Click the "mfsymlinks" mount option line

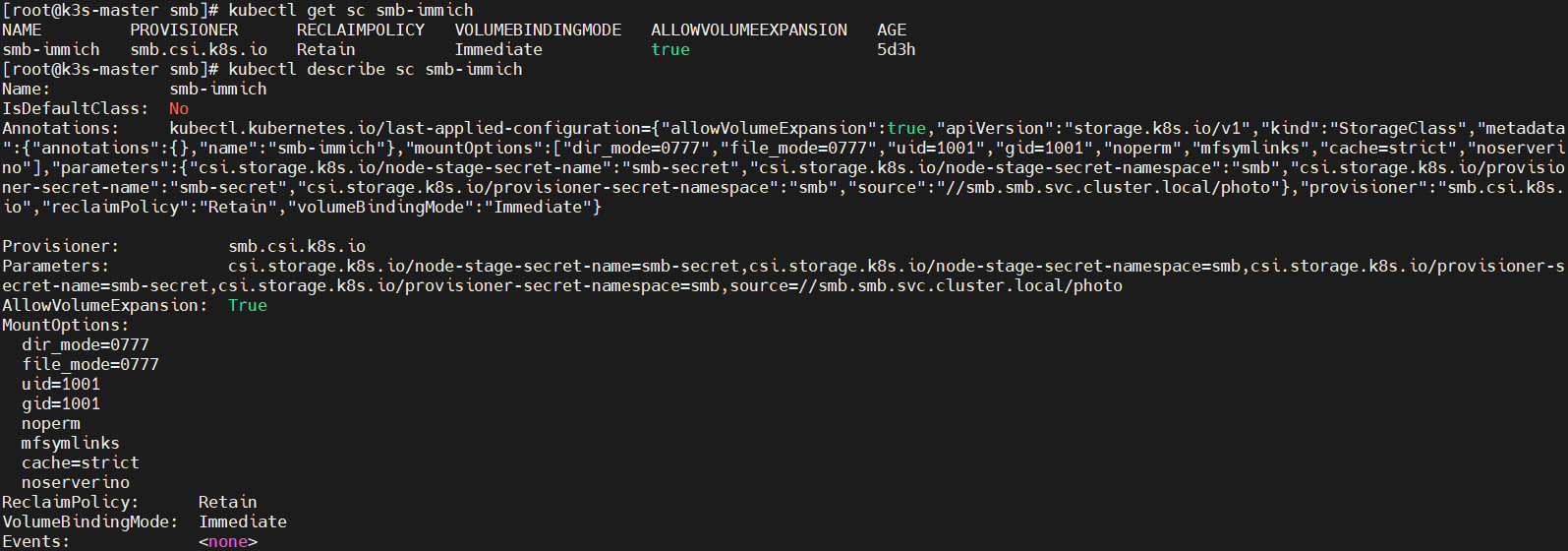coord(71,443)
